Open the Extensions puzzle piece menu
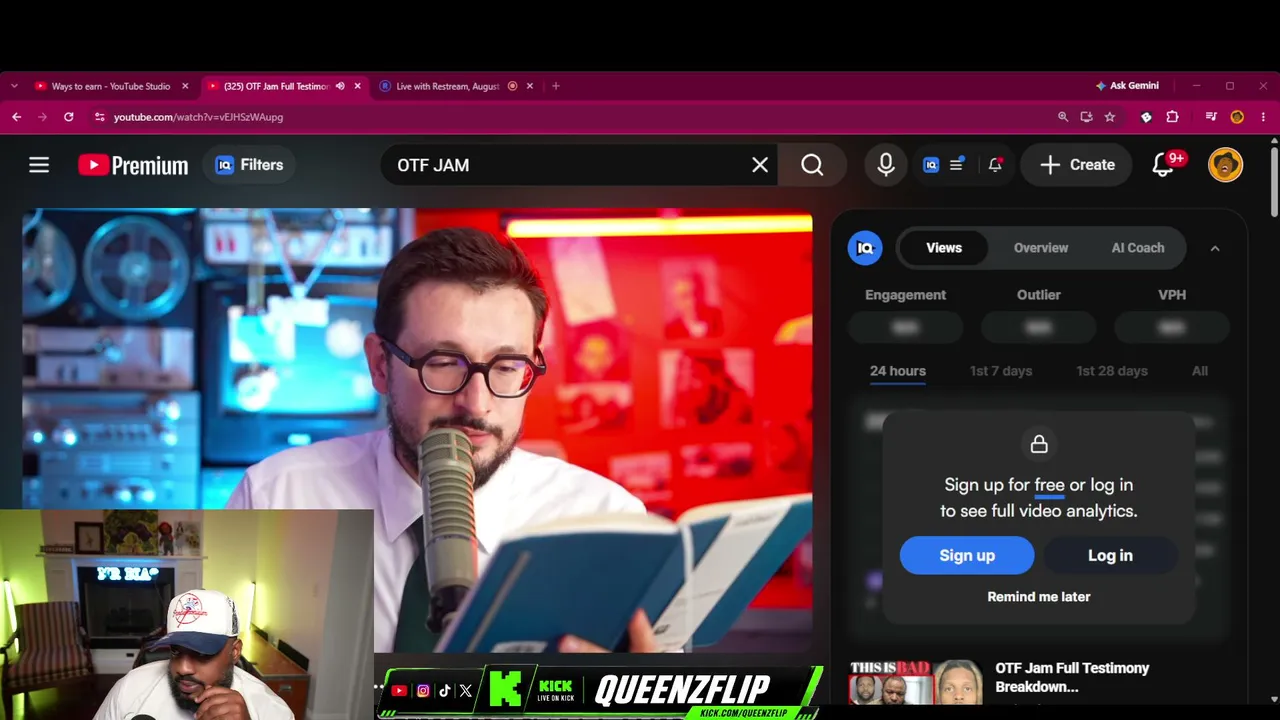Image resolution: width=1280 pixels, height=720 pixels. point(1172,117)
